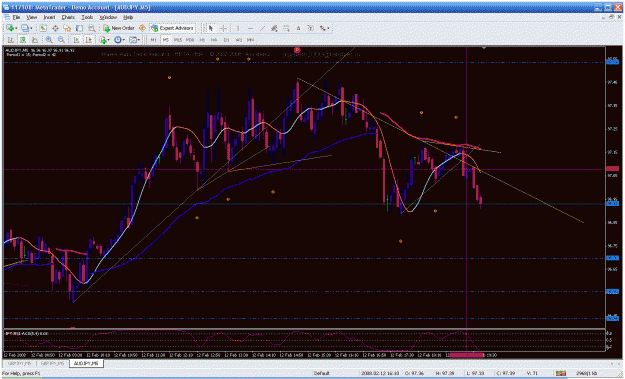The image size is (625, 379).
Task: Open the Indicators list icon
Action: pos(103,40)
